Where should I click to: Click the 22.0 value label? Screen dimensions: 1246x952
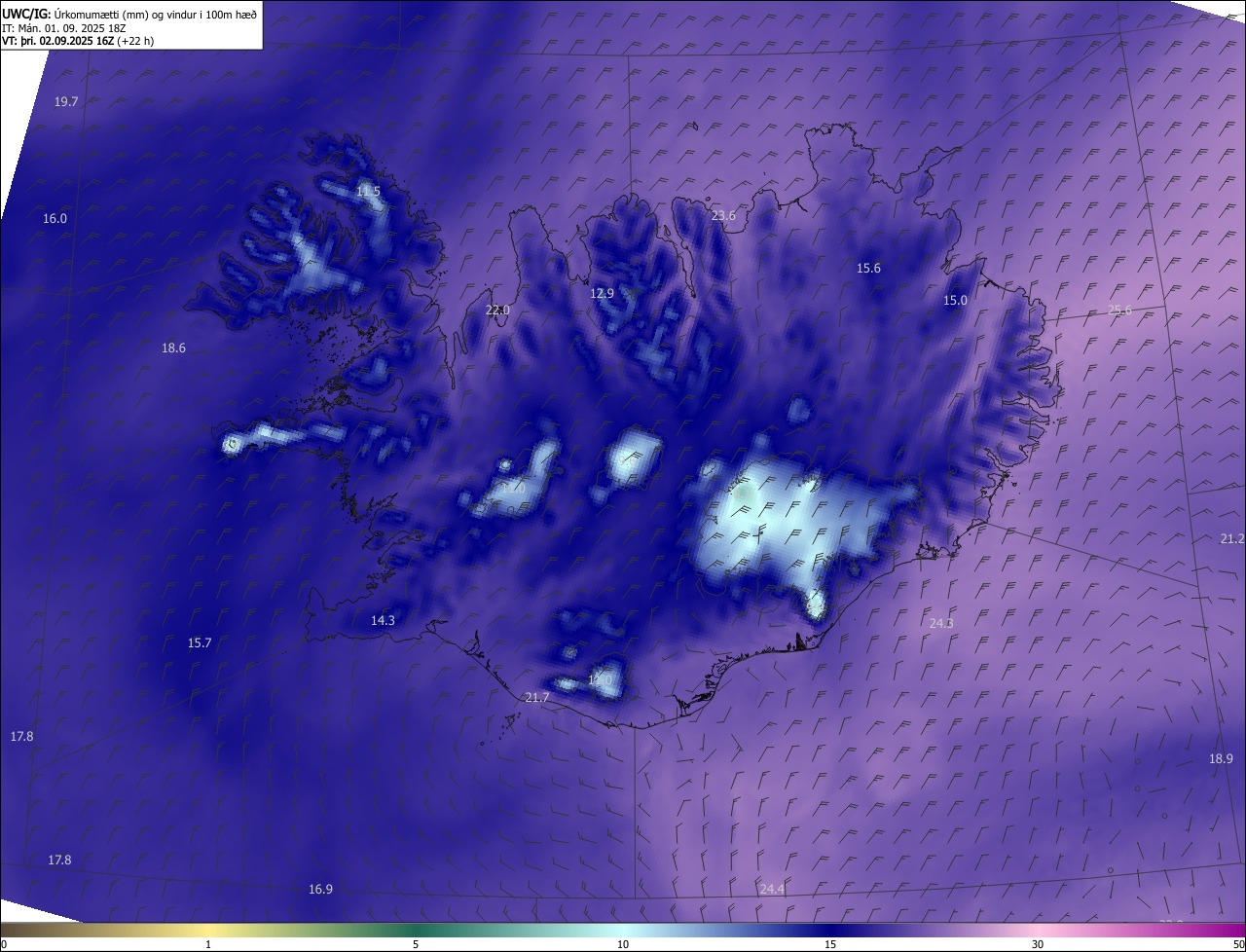[497, 310]
